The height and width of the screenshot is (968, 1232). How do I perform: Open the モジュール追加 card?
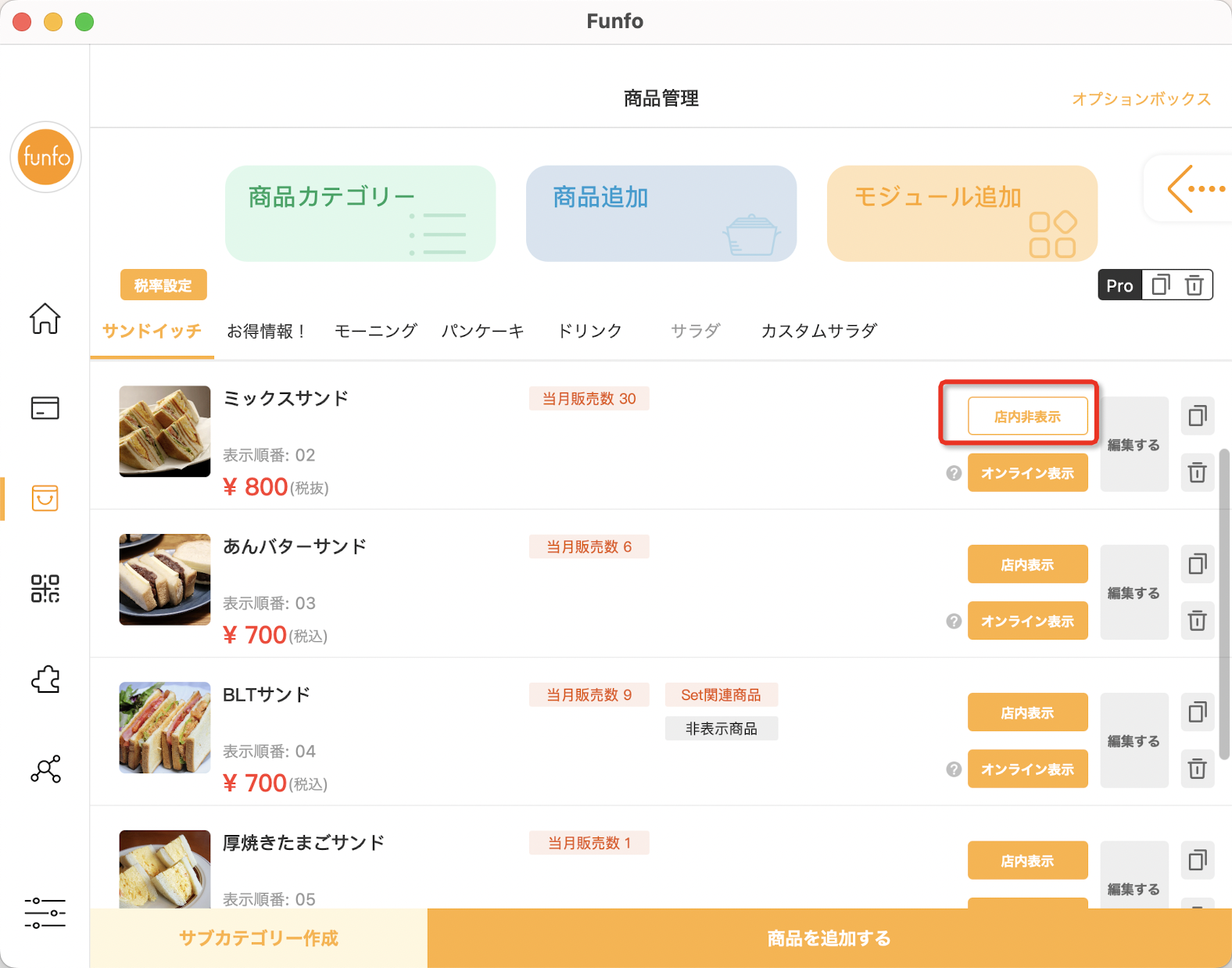coord(962,213)
